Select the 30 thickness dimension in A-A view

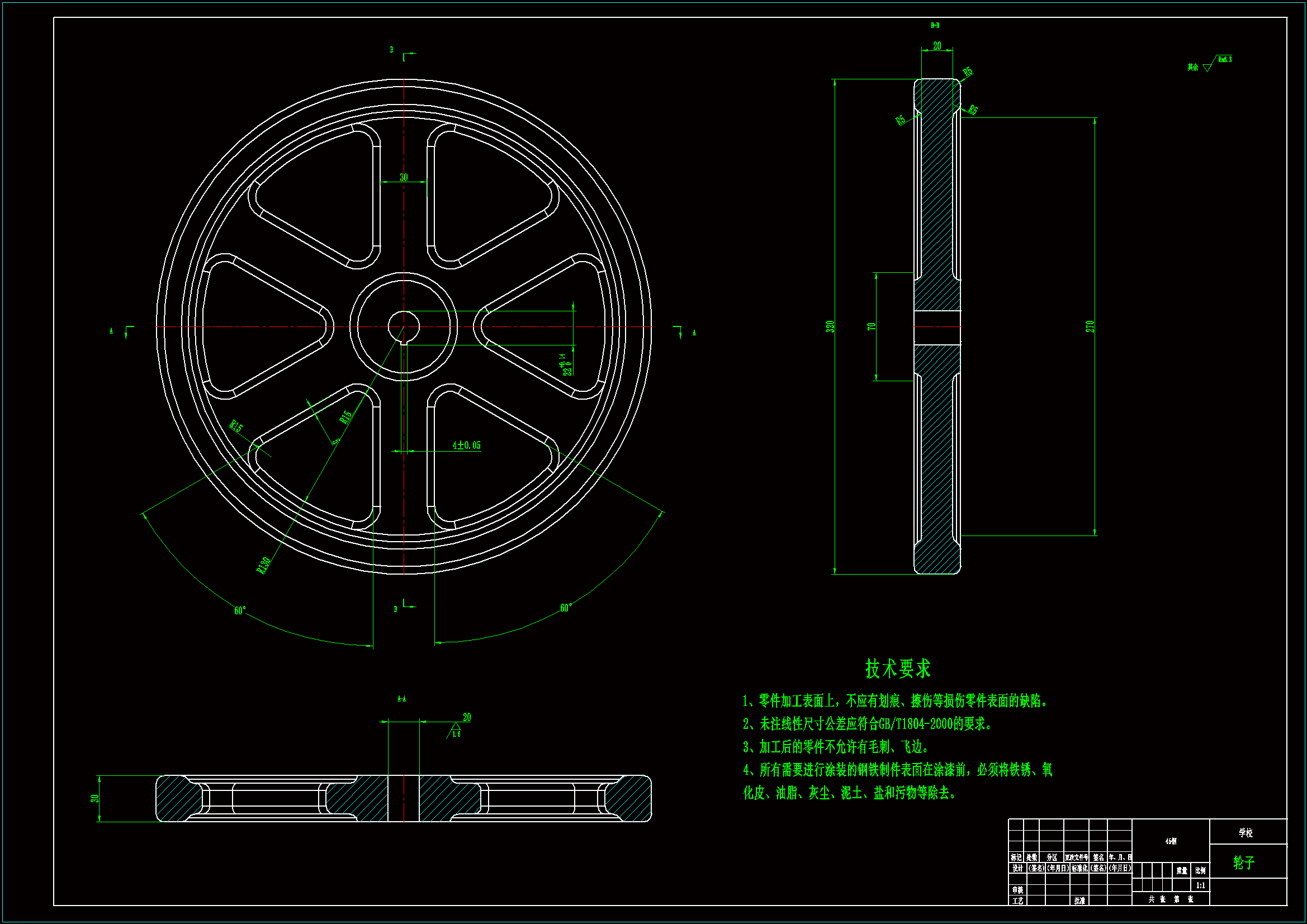[94, 798]
